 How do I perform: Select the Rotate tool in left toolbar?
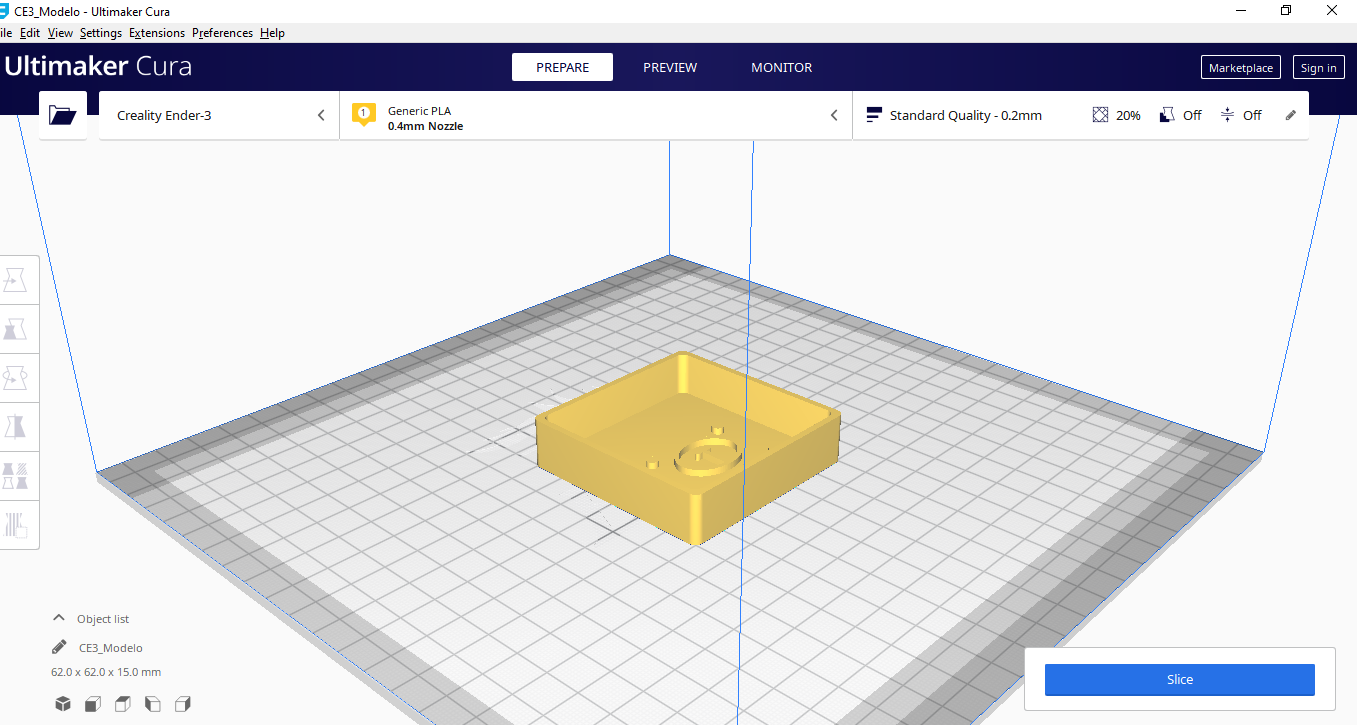(16, 379)
